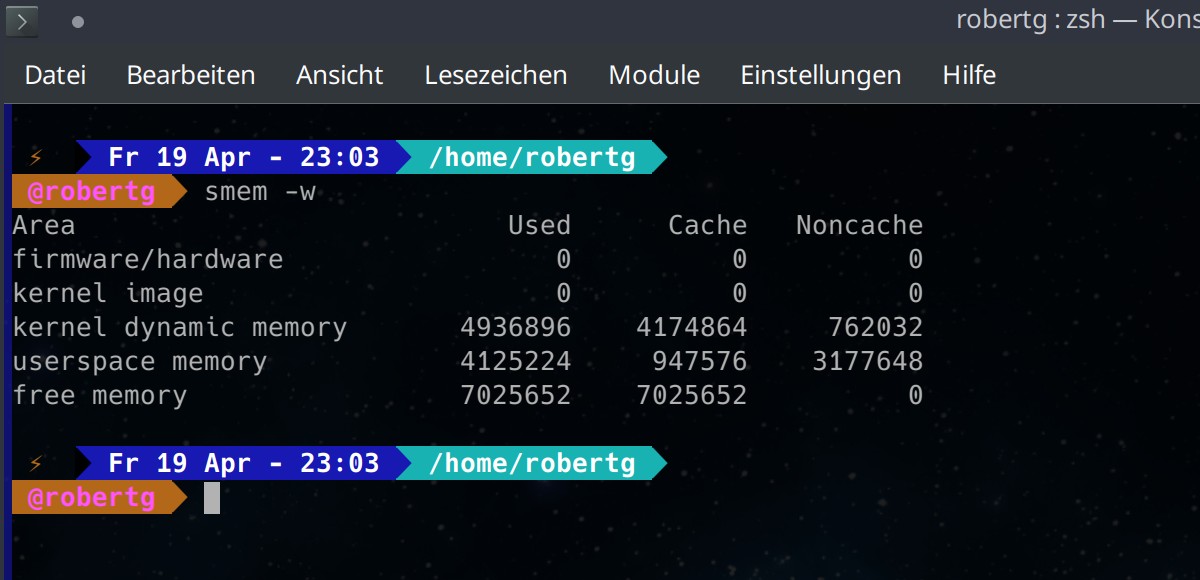This screenshot has height=580, width=1200.
Task: Click the Cache value 7025652 for free memory
Action: point(692,395)
